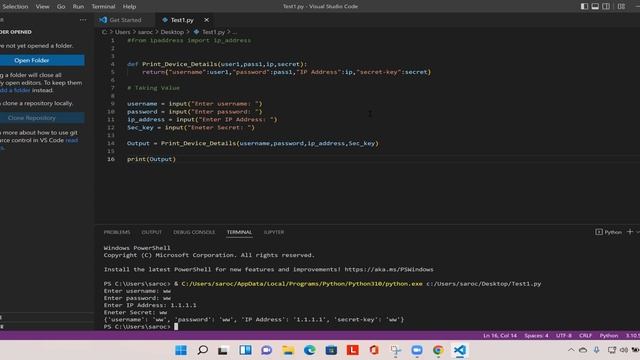Toggle the primary side bar layout icon

pyautogui.click(x=584, y=6)
